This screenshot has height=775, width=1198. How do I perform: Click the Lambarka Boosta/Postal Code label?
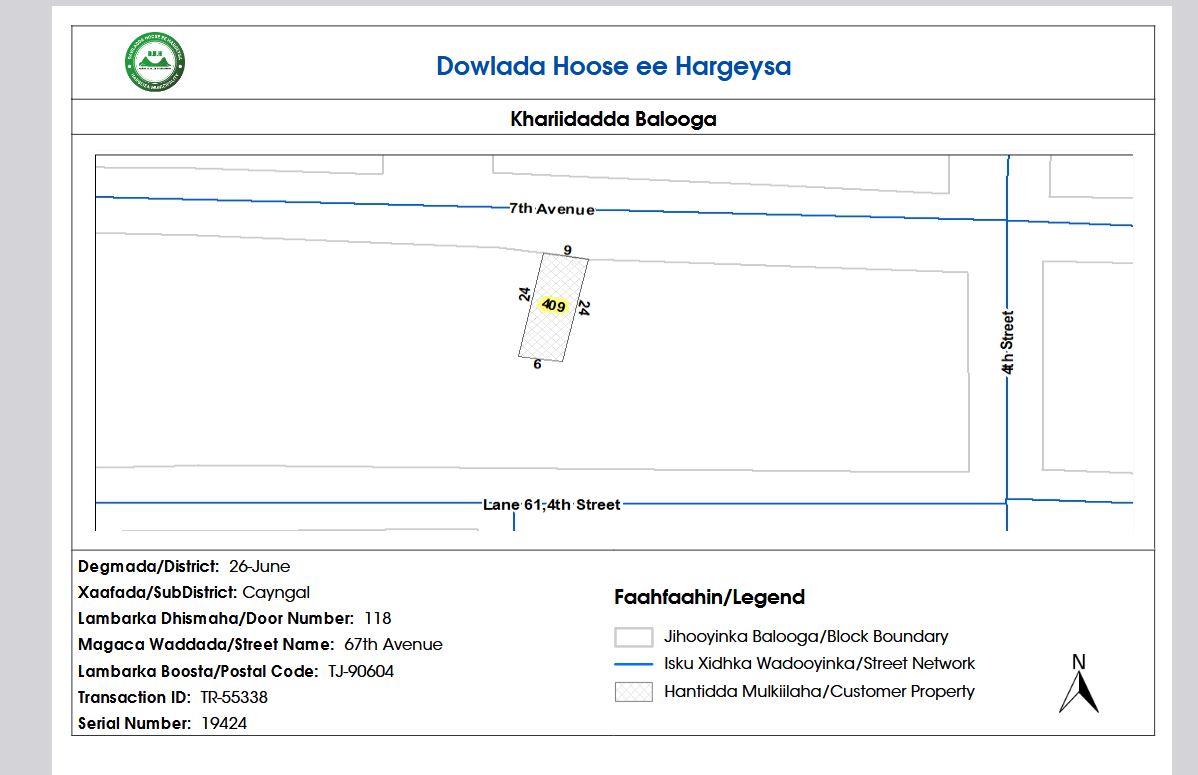pyautogui.click(x=198, y=671)
